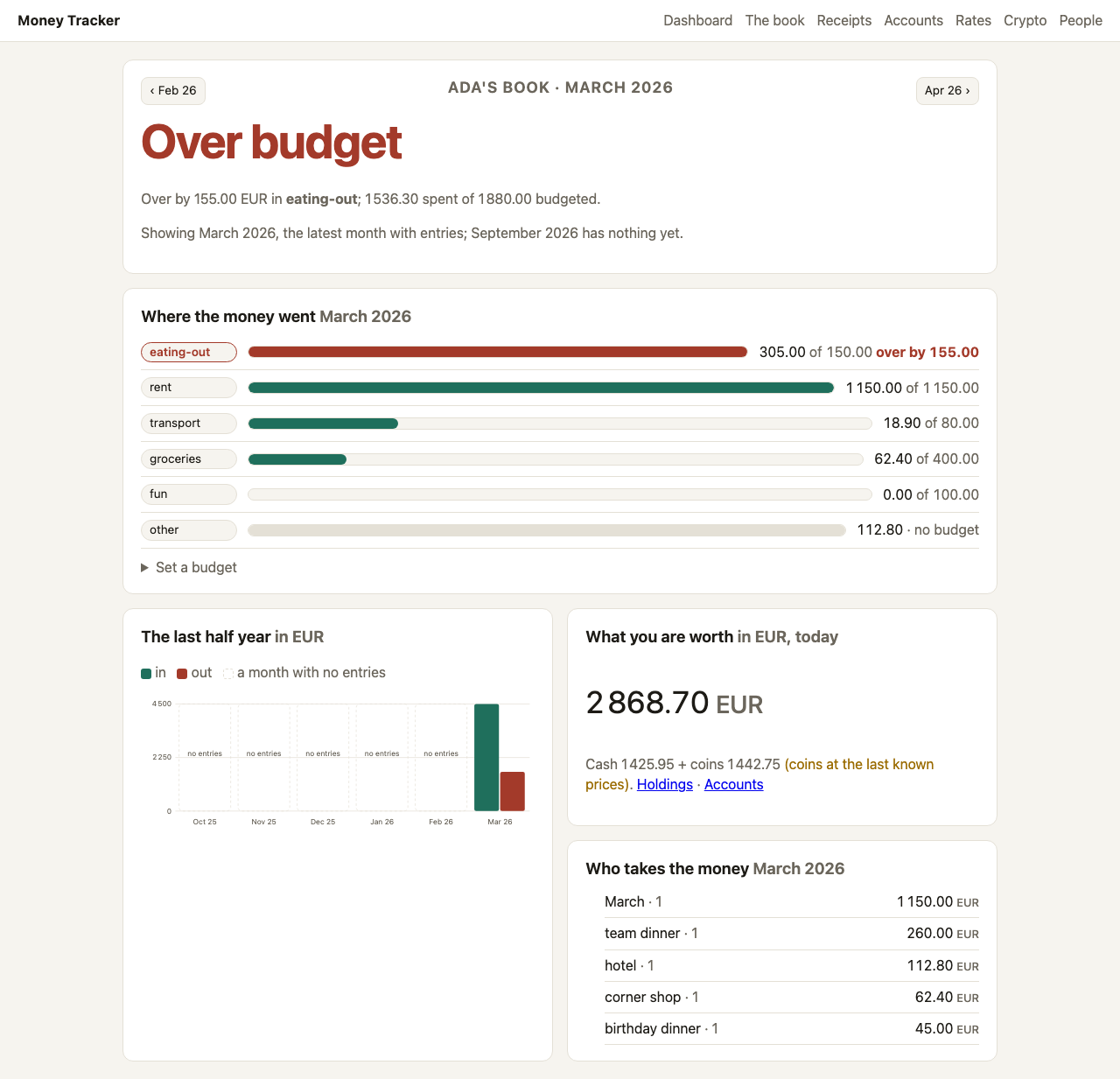The height and width of the screenshot is (1079, 1120).
Task: Click the 'Oct 25' chart axis label
Action: coord(205,822)
